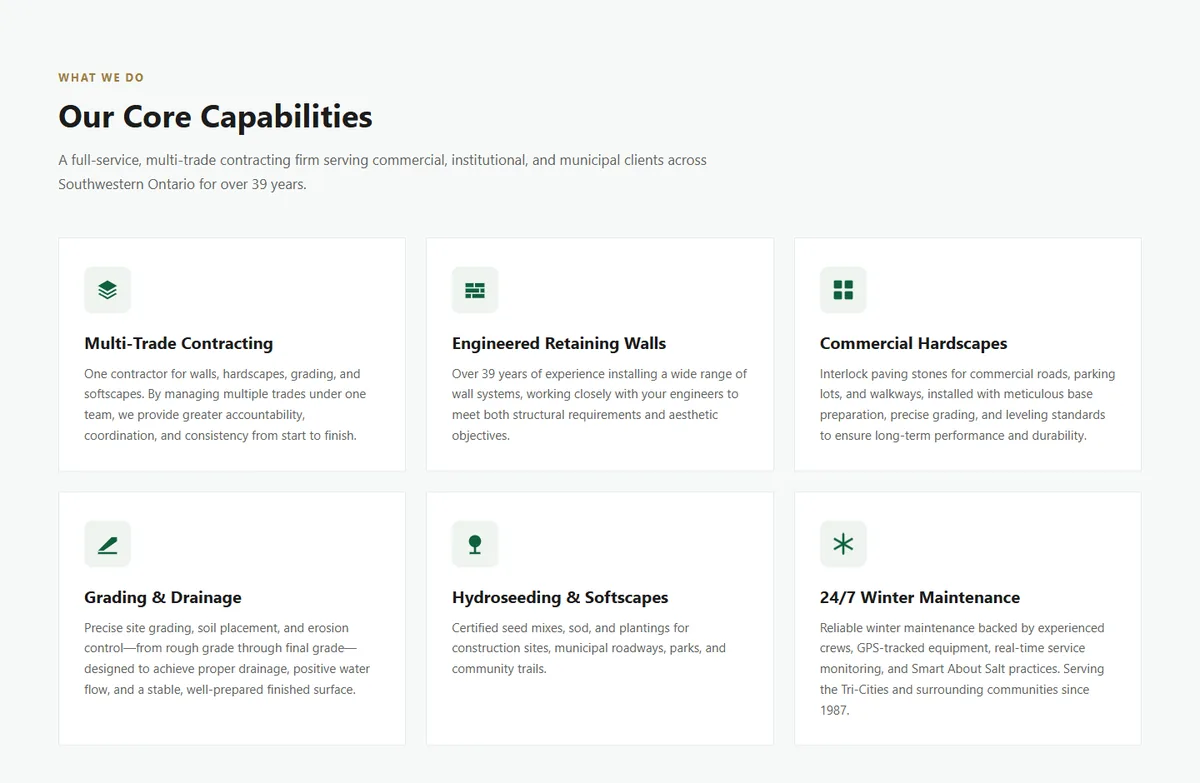
Task: Click the description starting 'Certified seed mixes'
Action: [589, 648]
